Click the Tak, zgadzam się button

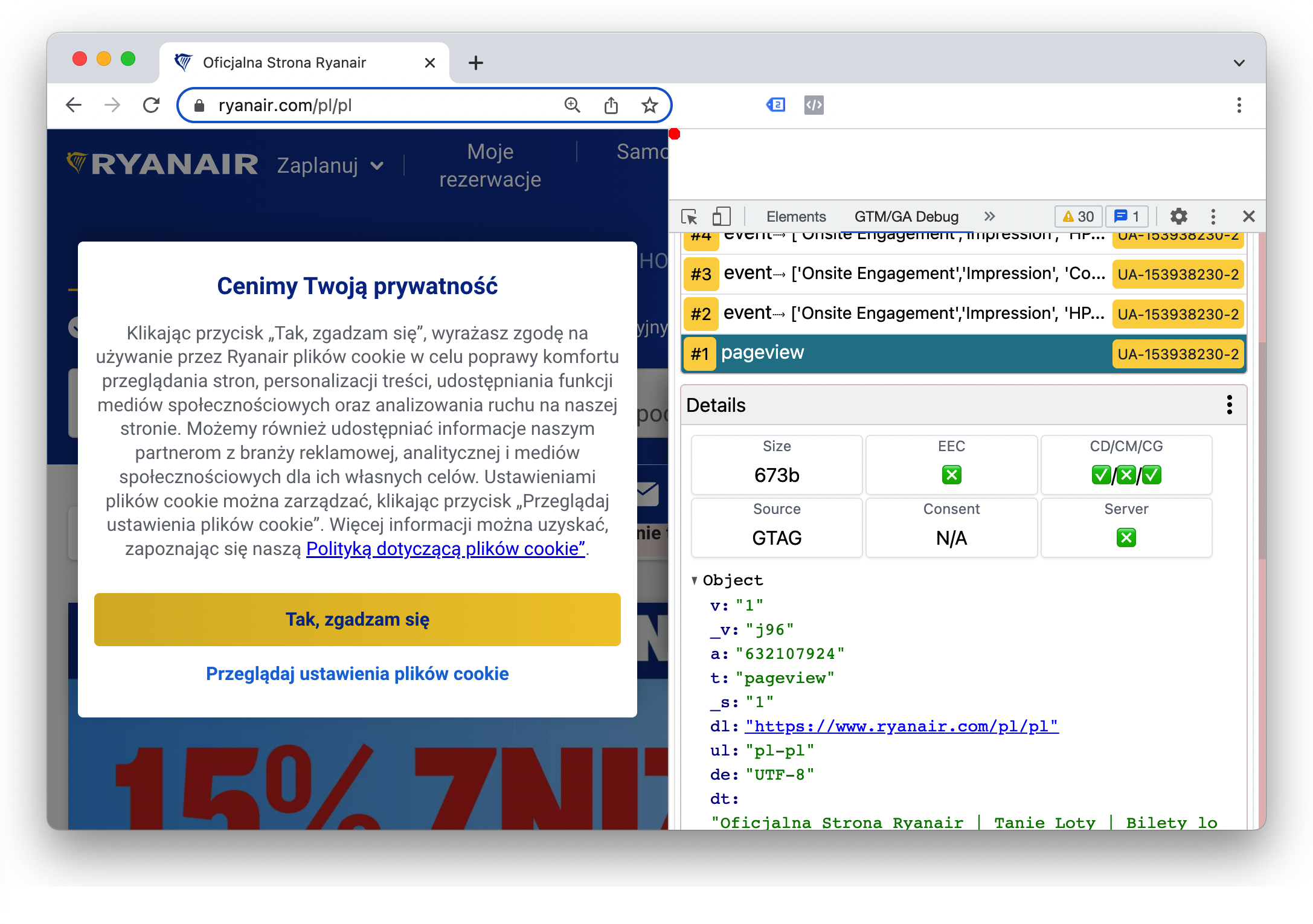click(358, 620)
